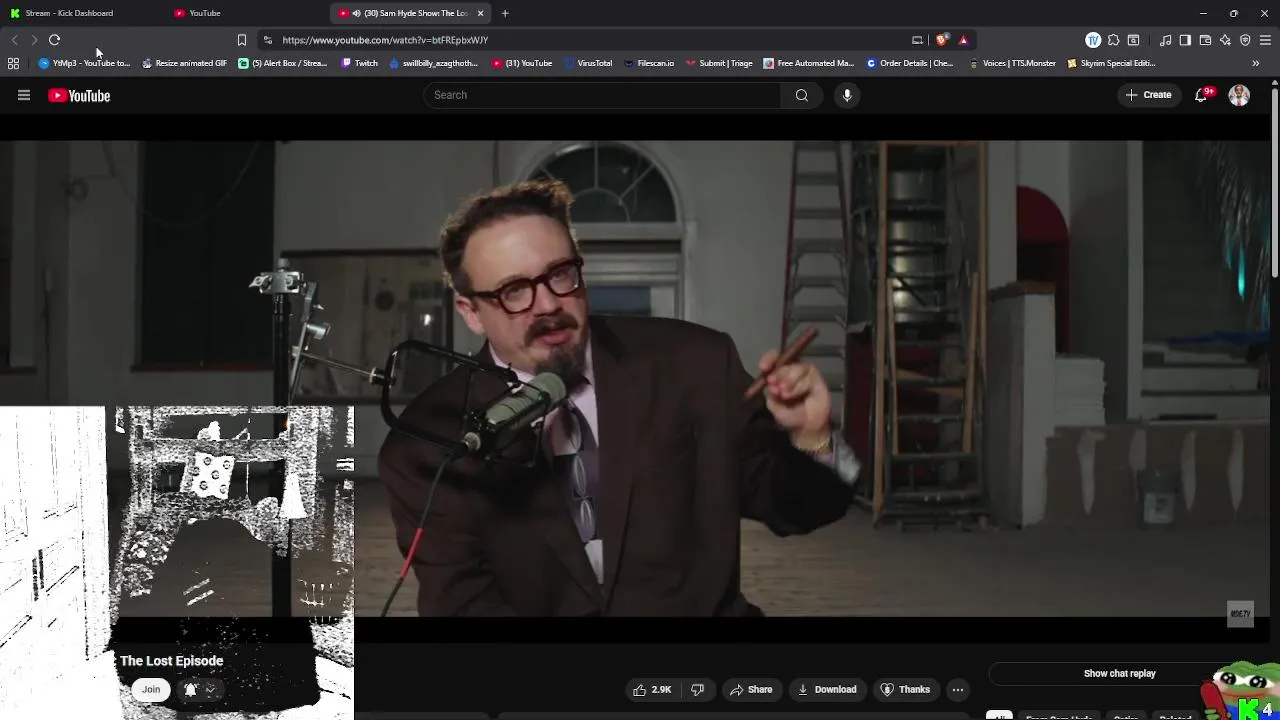Search with voice microphone button
Viewport: 1280px width, 720px height.
[847, 95]
